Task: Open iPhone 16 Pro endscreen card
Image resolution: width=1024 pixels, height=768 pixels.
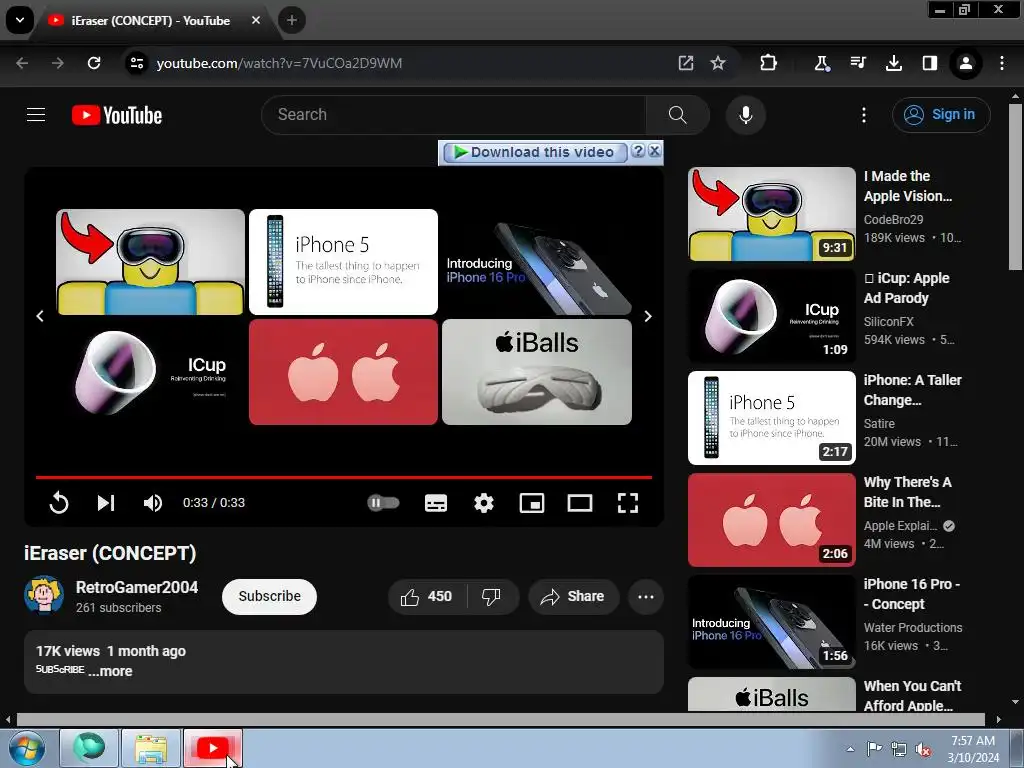Action: coord(537,262)
